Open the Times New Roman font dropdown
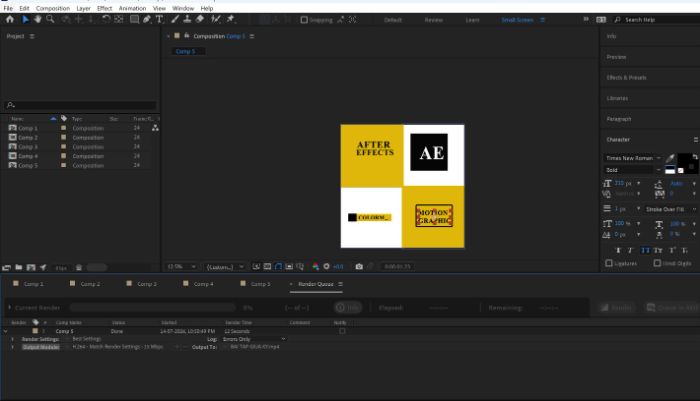 click(632, 158)
